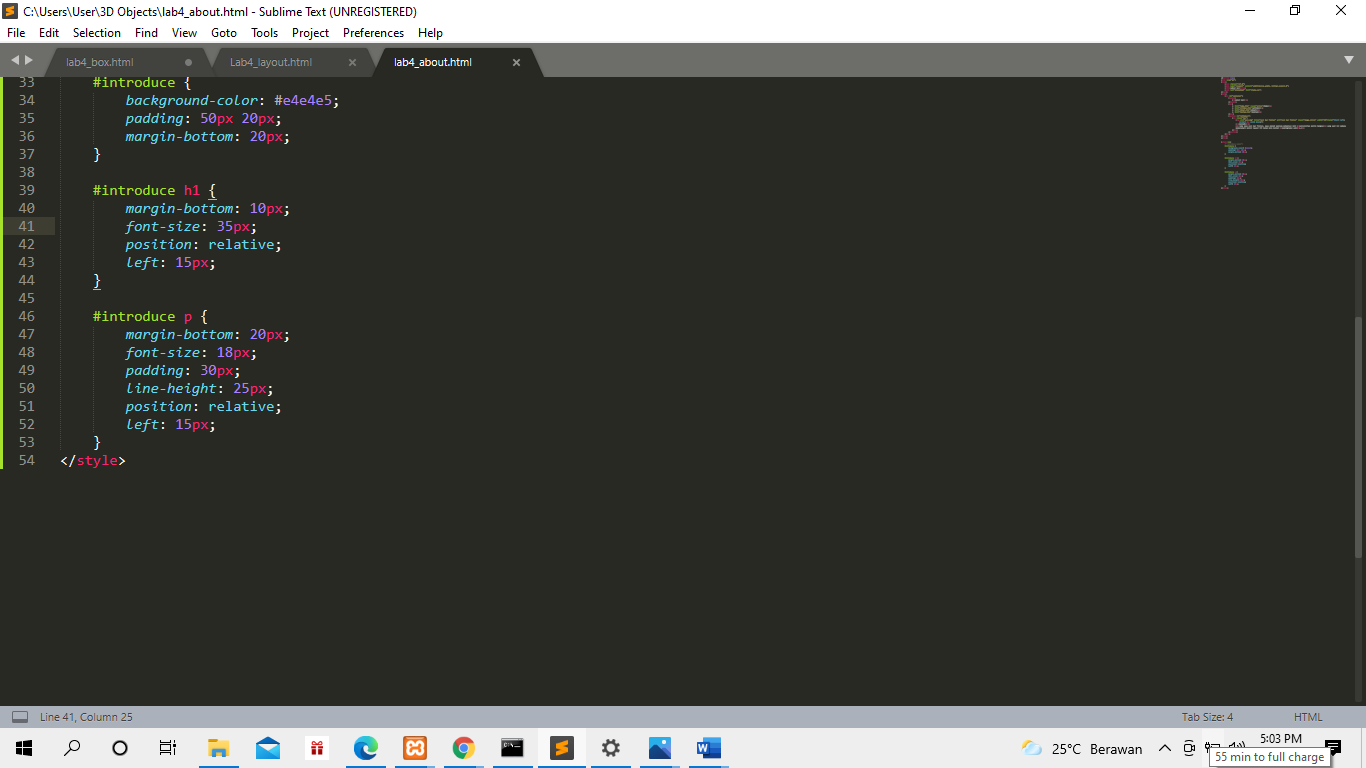1366x768 pixels.
Task: Open the Project menu
Action: (311, 33)
